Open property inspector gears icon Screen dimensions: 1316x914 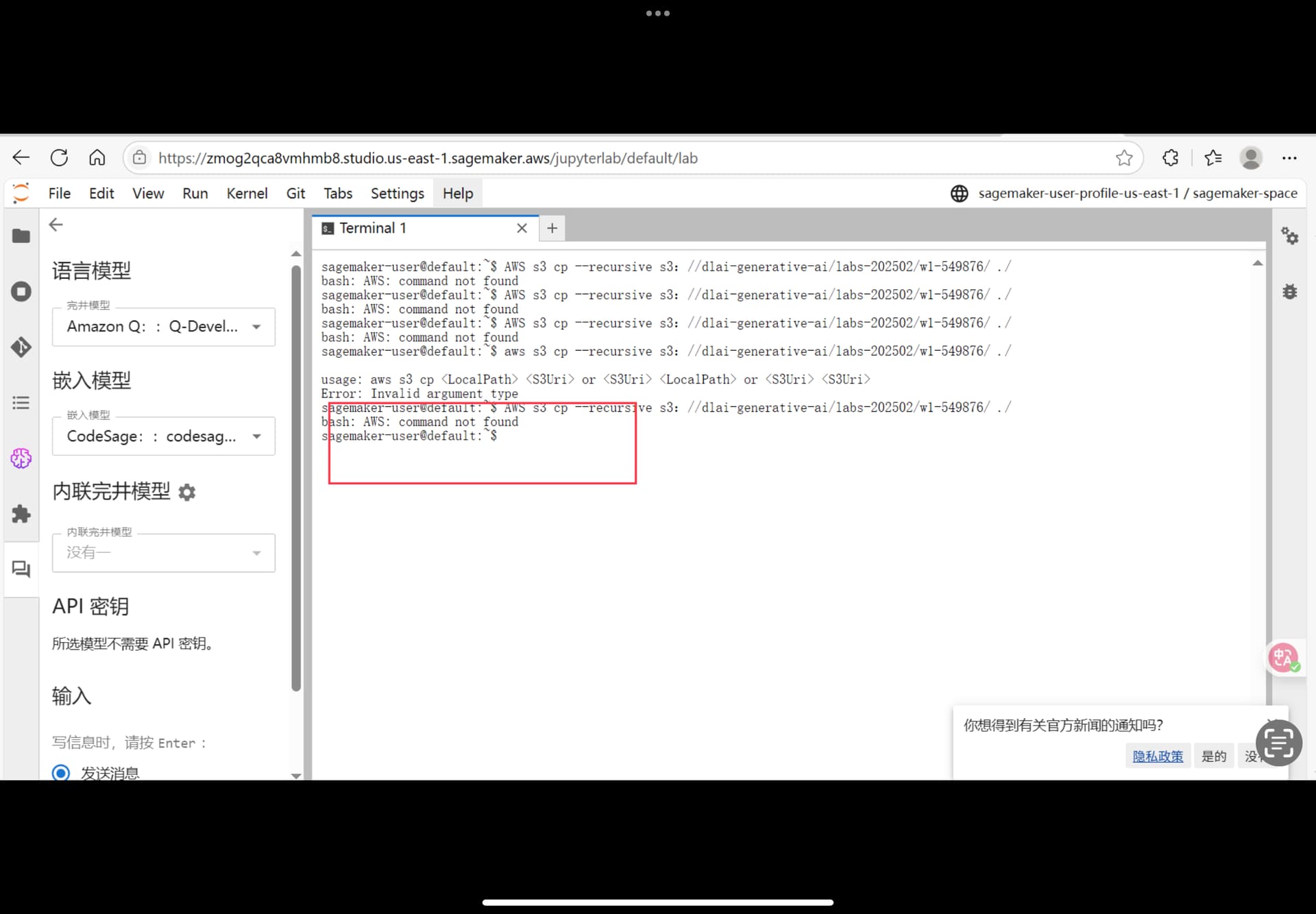tap(1289, 236)
